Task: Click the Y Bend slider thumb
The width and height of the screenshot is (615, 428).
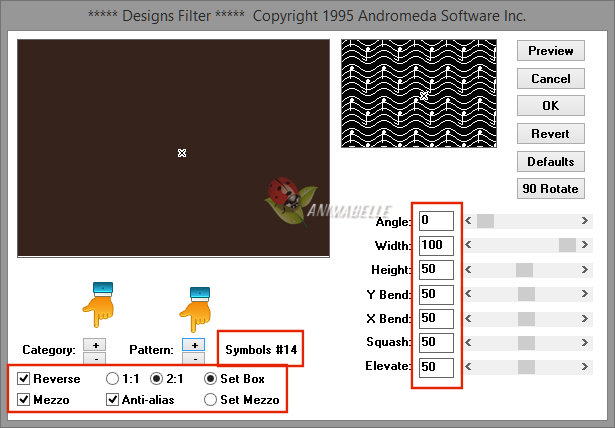Action: pos(526,294)
